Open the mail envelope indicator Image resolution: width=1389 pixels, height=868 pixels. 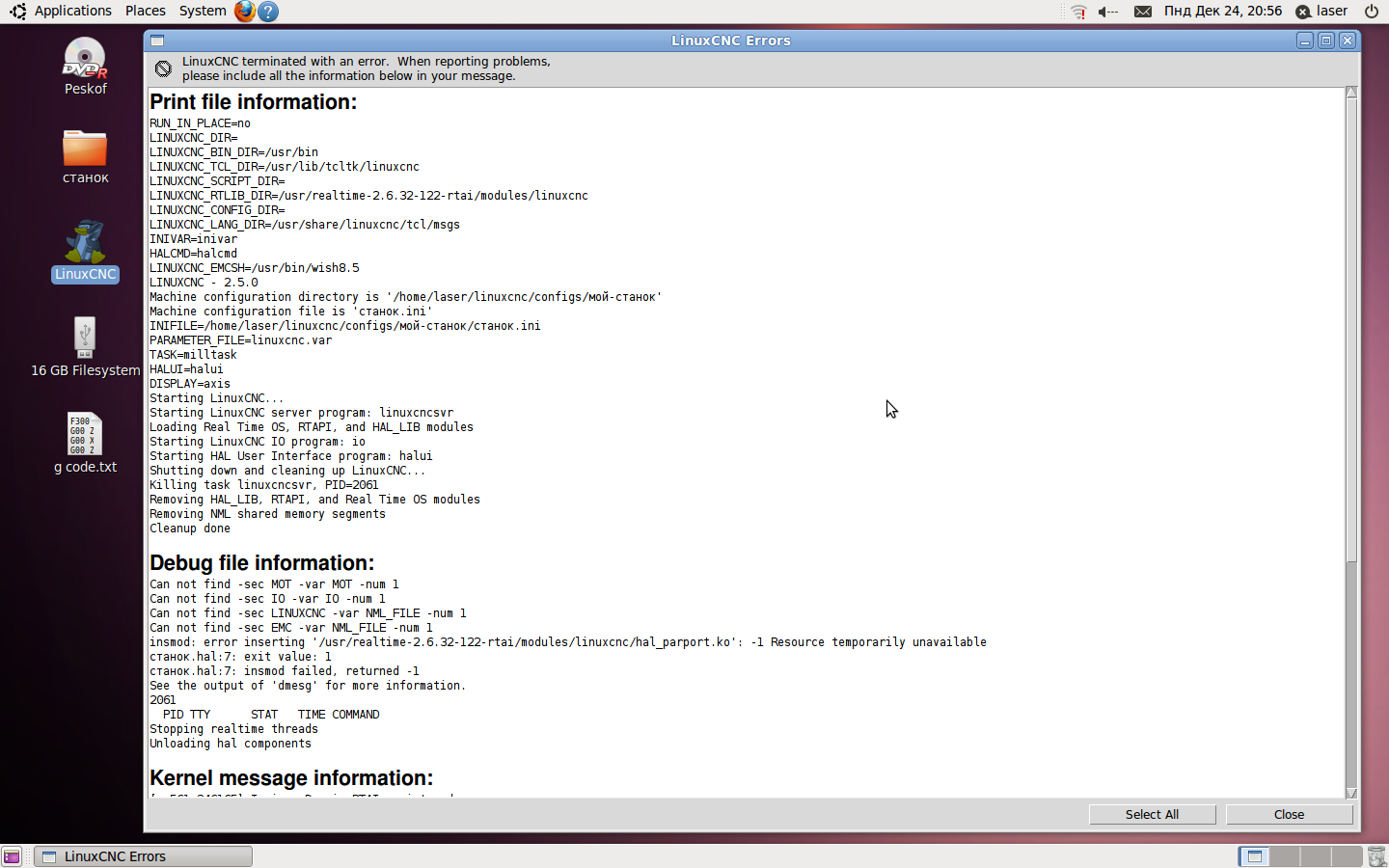[1142, 12]
